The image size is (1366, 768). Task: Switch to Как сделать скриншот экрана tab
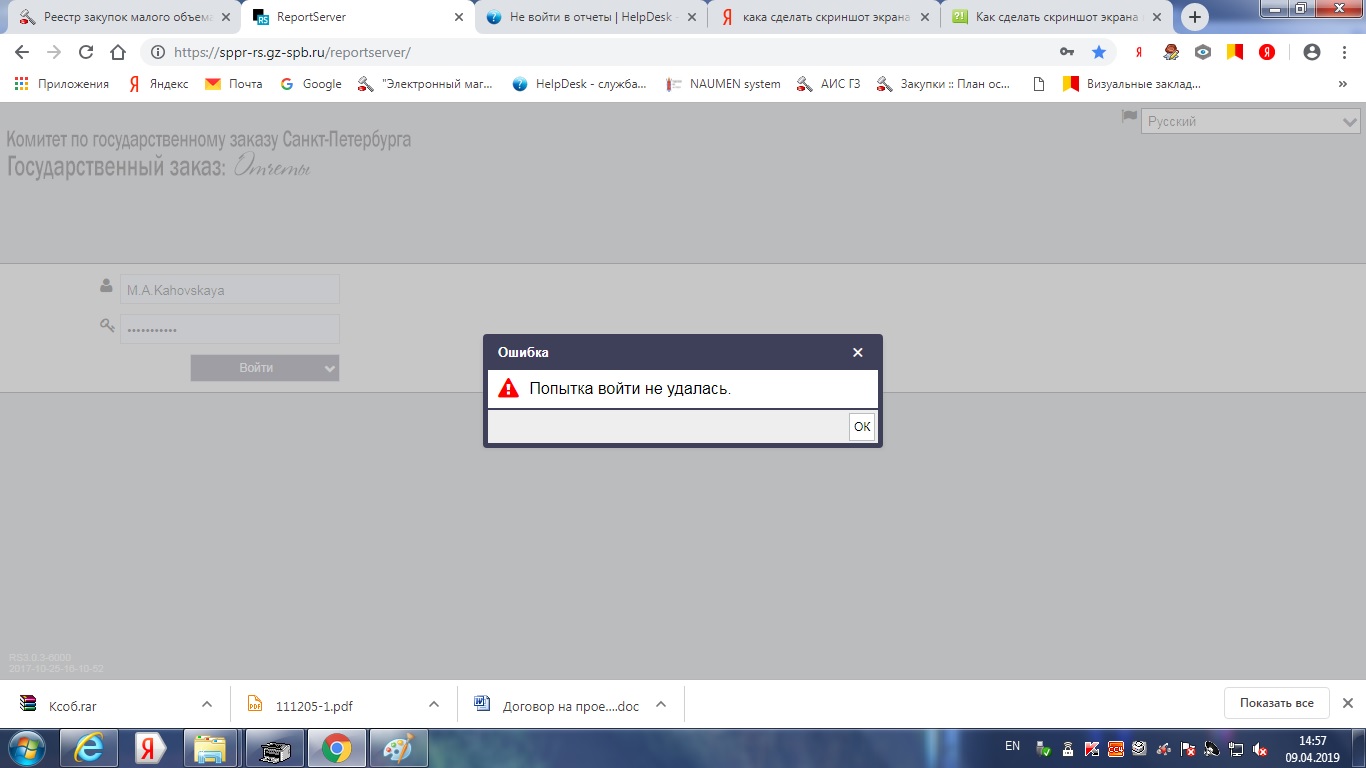coord(1056,17)
